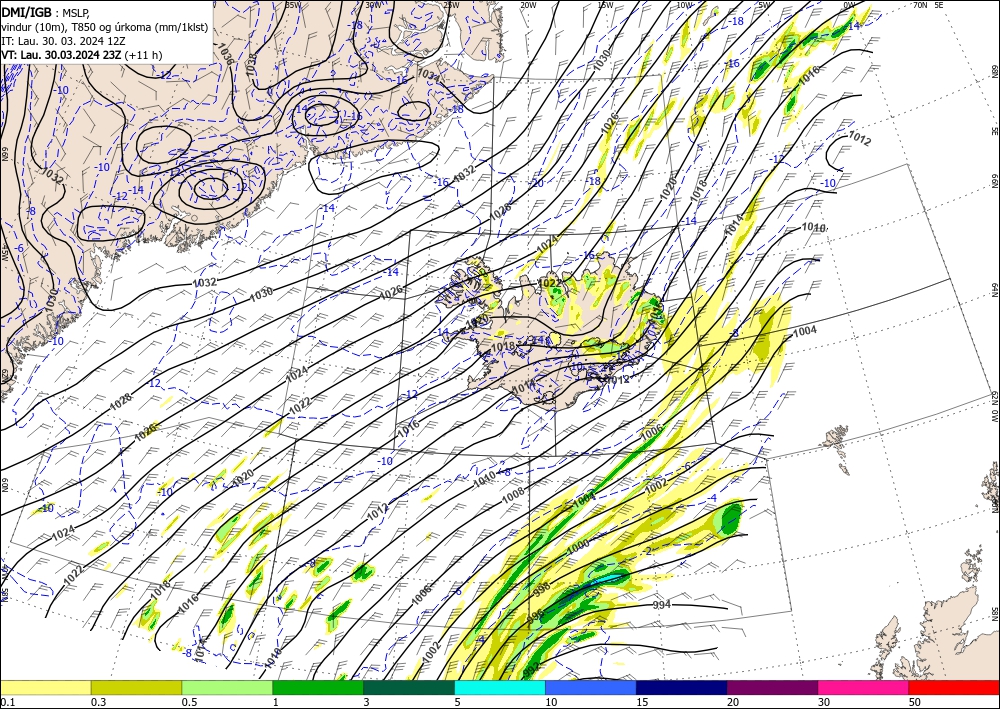Screen dimensions: 1000x709
Task: Click the '30W' longitude label
Action: tap(373, 5)
